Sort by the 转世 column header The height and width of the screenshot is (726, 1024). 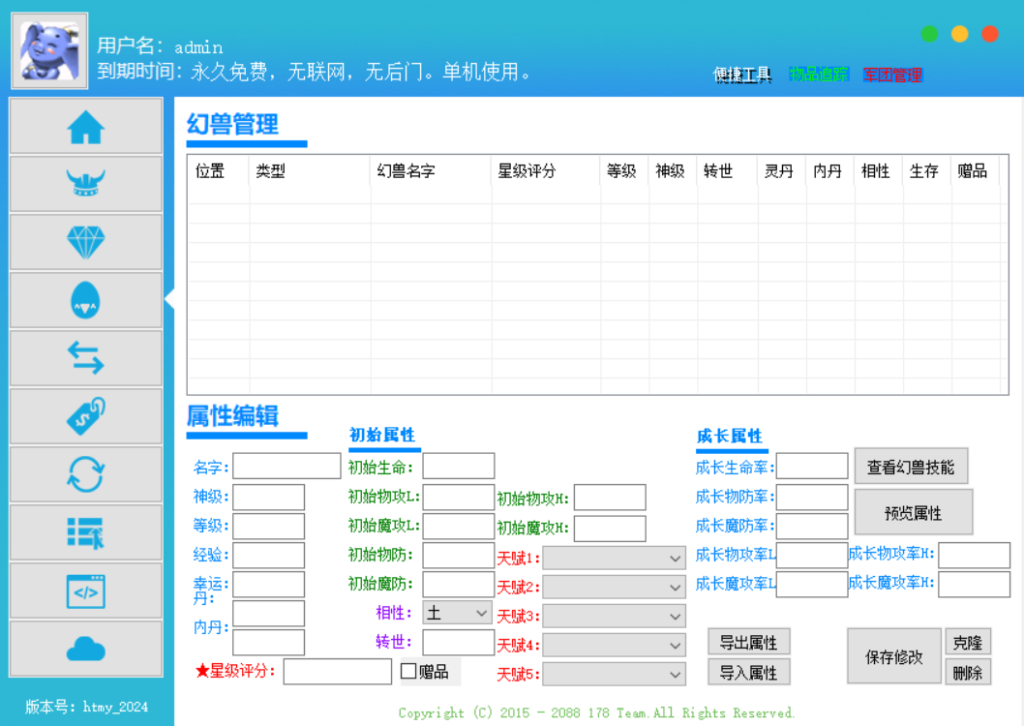(727, 171)
